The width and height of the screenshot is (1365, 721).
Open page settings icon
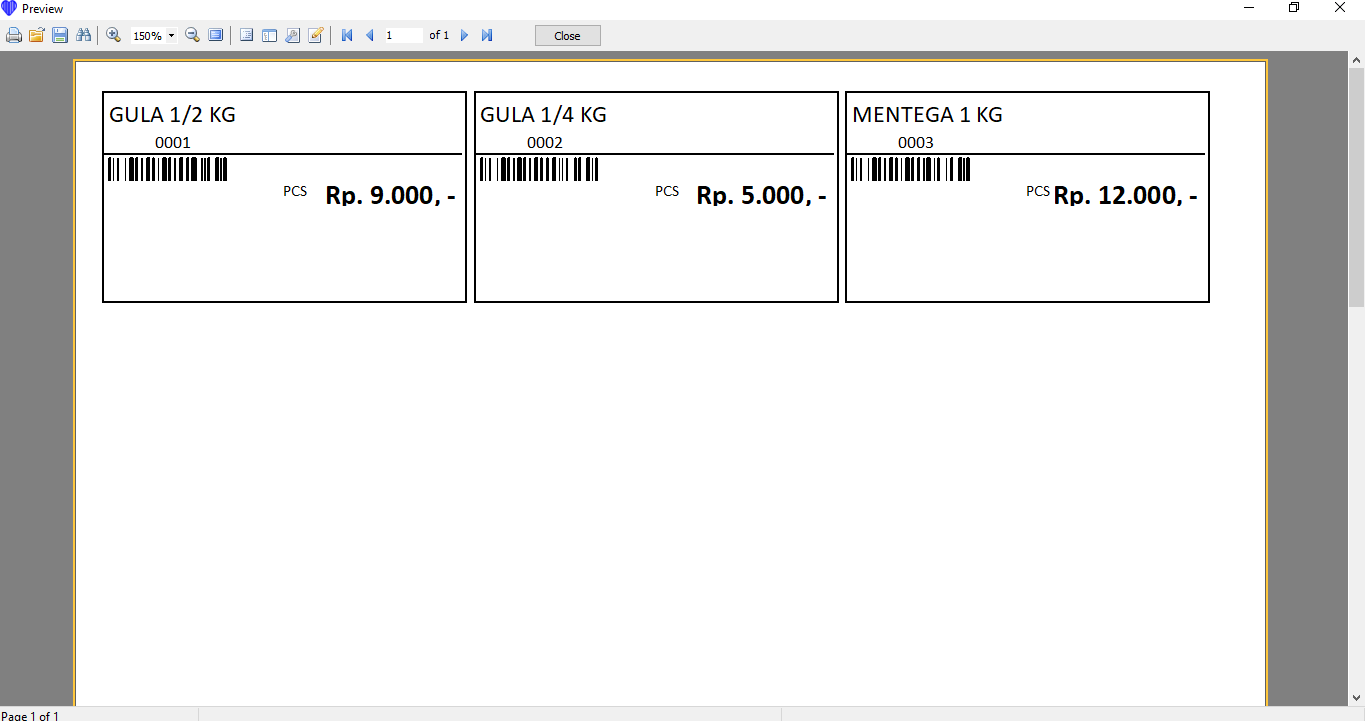292,35
